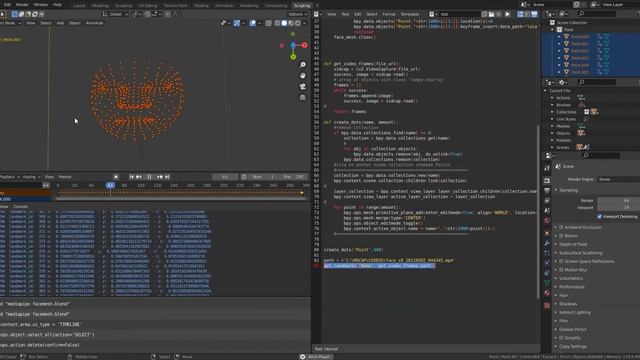Toggle show gizmo button in viewport
640x360 pixels.
coord(237,23)
